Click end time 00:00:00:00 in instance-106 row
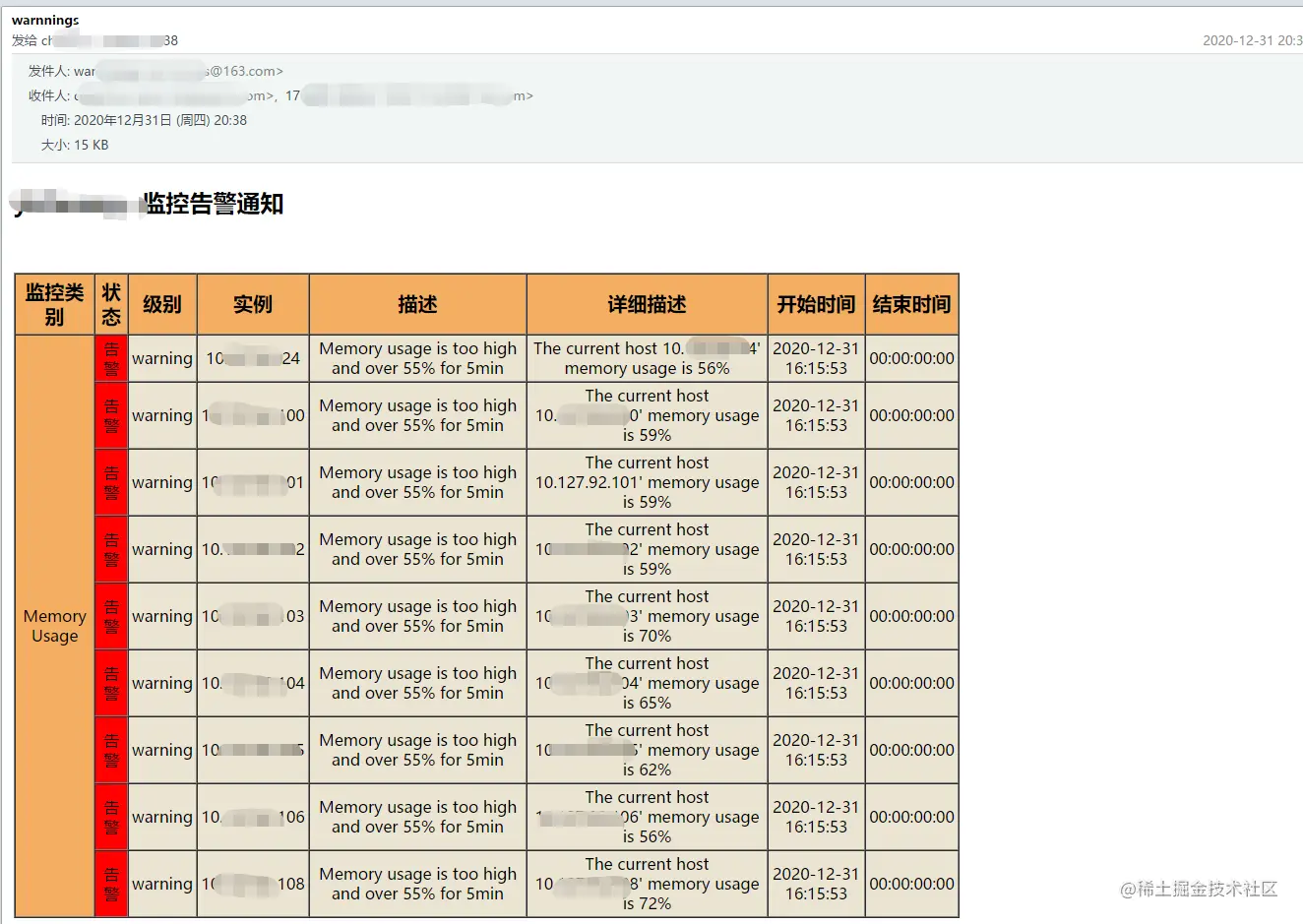 click(x=911, y=817)
